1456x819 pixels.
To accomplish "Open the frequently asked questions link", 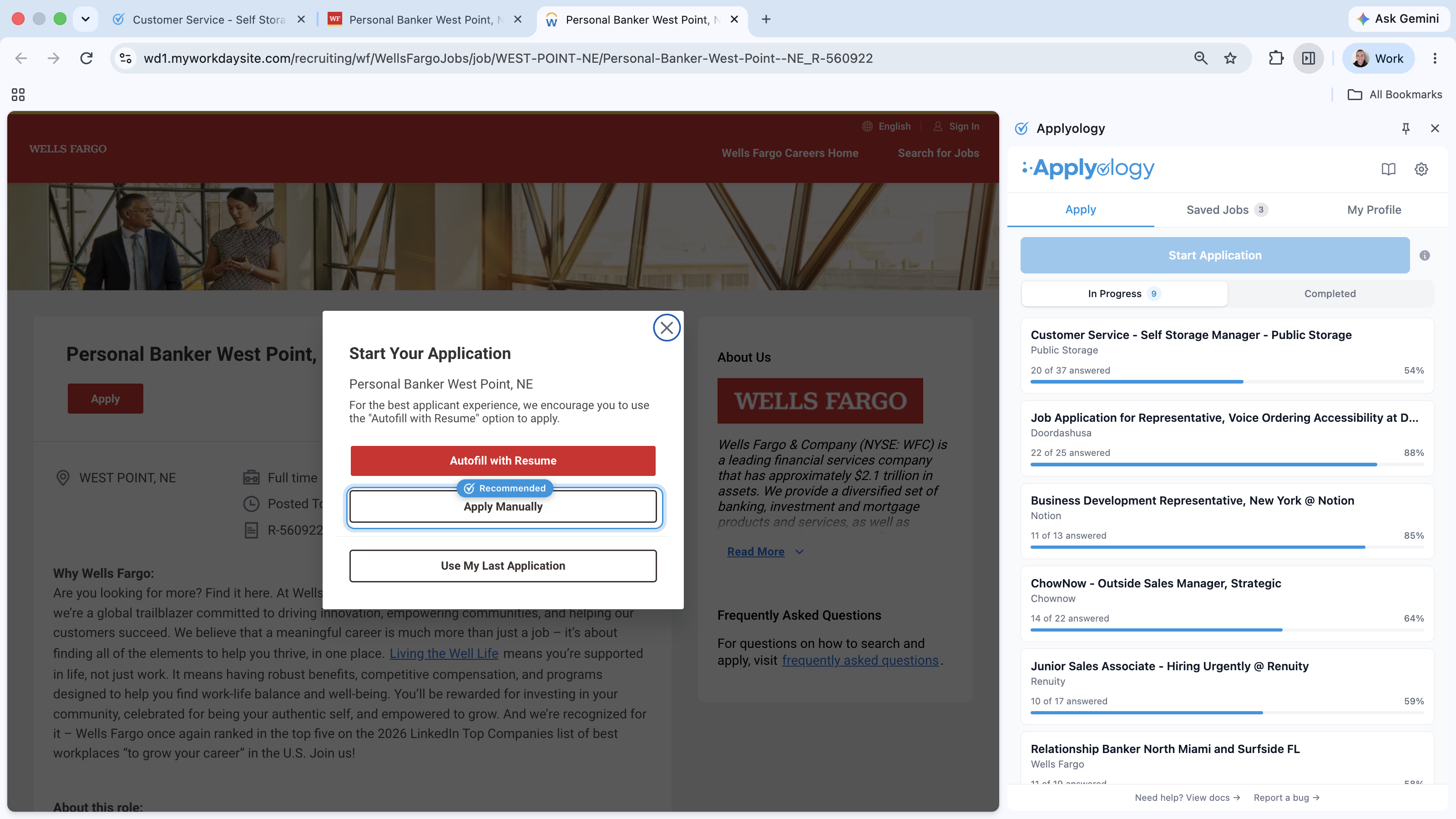I will [859, 660].
